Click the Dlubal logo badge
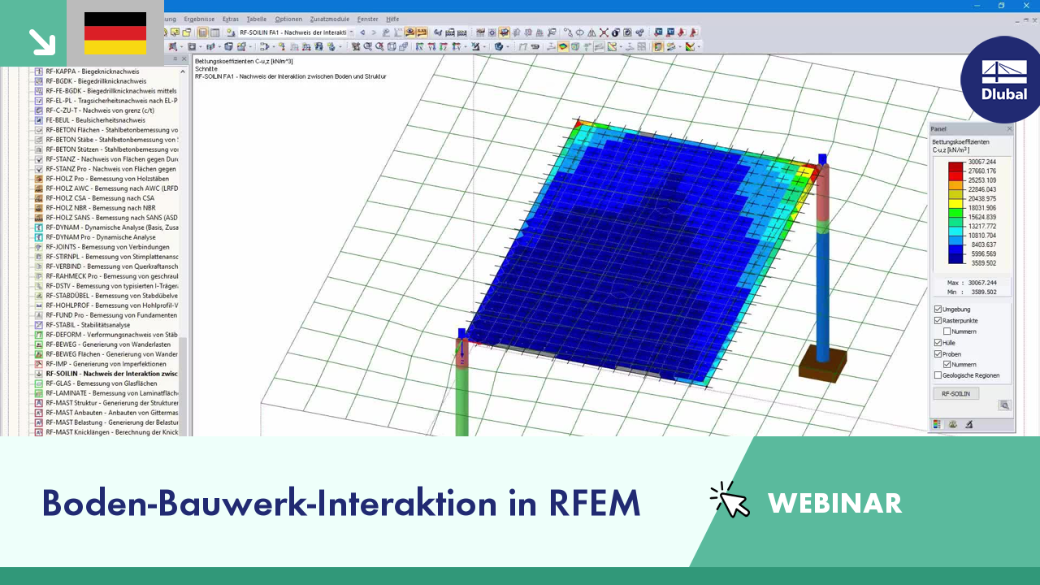1040x585 pixels. 1003,80
